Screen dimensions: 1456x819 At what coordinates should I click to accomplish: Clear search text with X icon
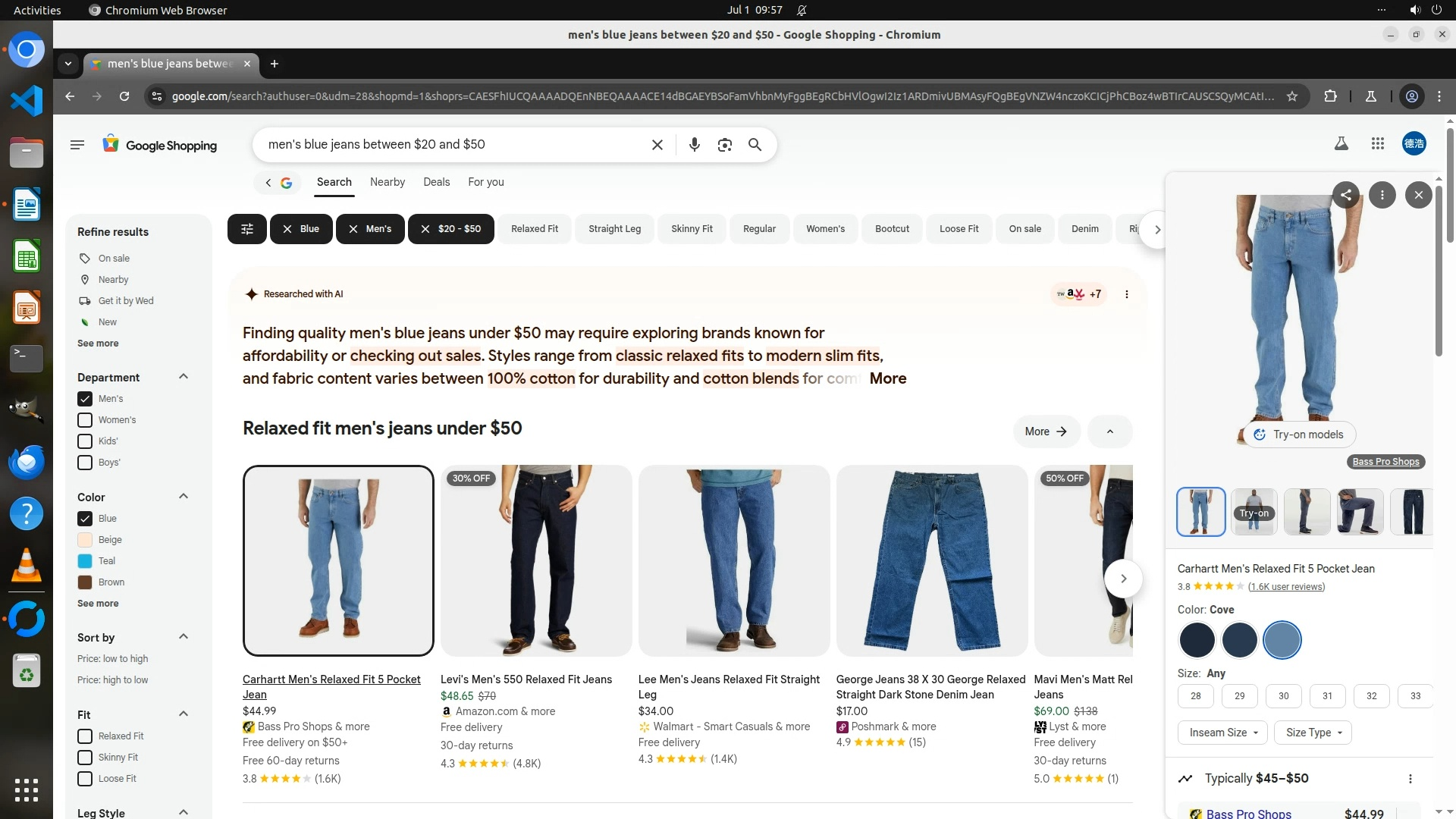pos(657,145)
